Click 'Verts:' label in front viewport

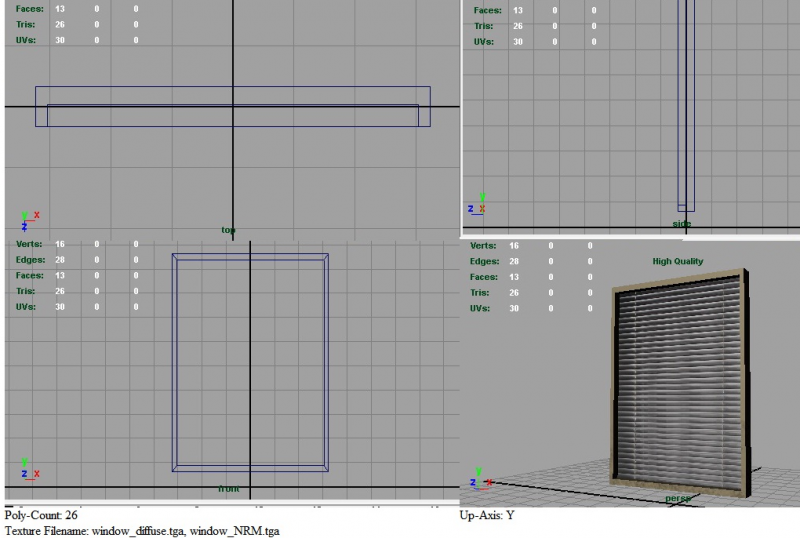click(29, 244)
